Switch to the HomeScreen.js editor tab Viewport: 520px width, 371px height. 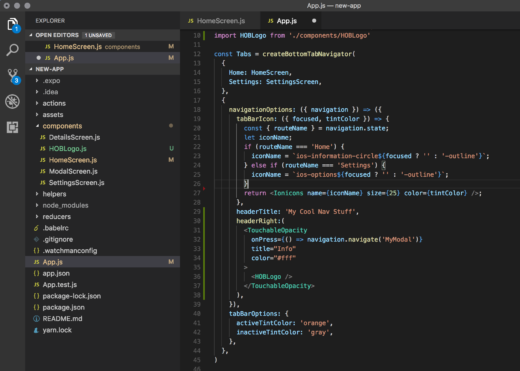[220, 21]
